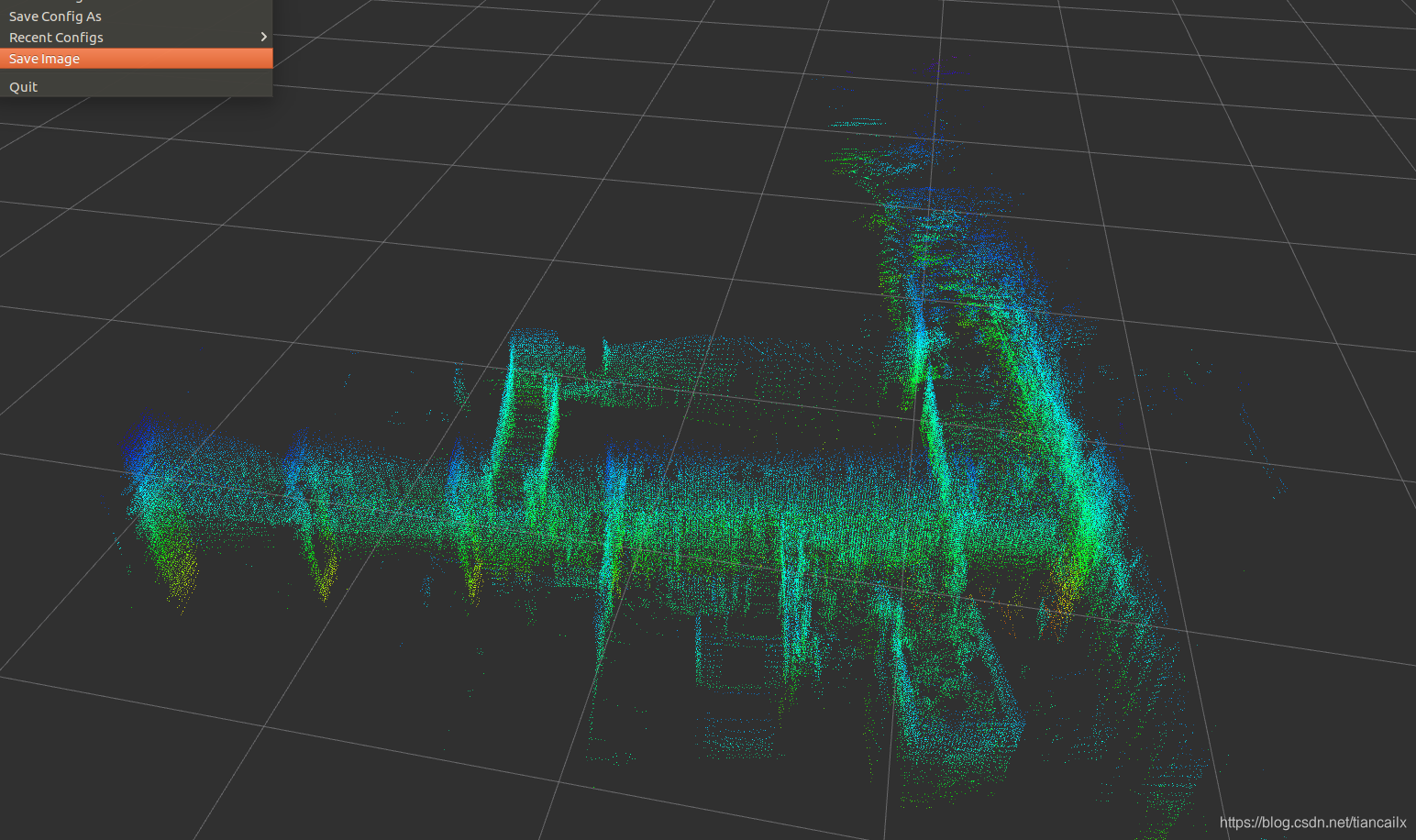1416x840 pixels.
Task: Click Quit in the File menu
Action: (x=136, y=87)
